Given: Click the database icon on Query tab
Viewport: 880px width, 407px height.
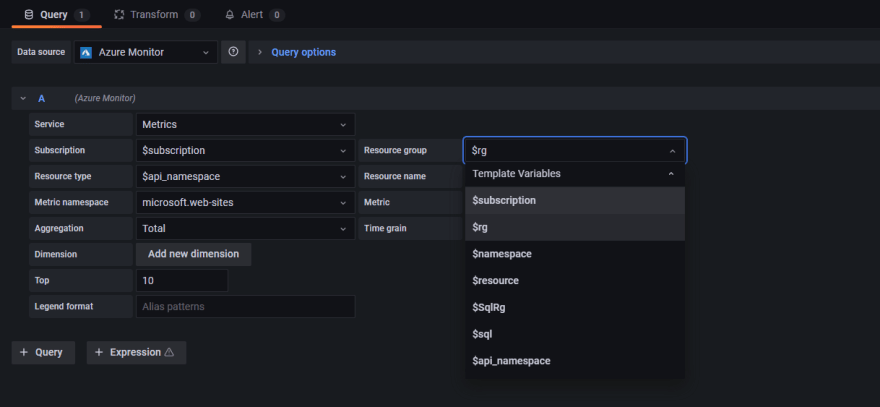Looking at the screenshot, I should click(x=29, y=15).
